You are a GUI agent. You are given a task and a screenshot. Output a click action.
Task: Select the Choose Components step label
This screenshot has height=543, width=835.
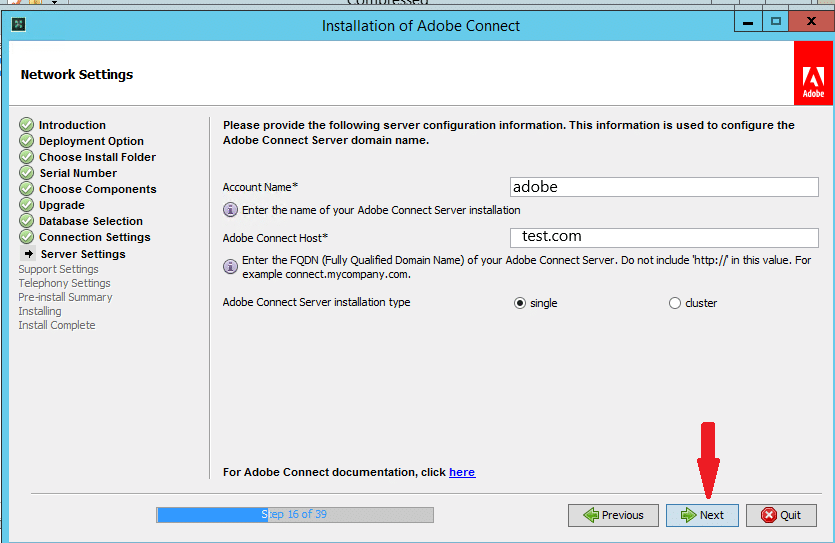[x=97, y=189]
